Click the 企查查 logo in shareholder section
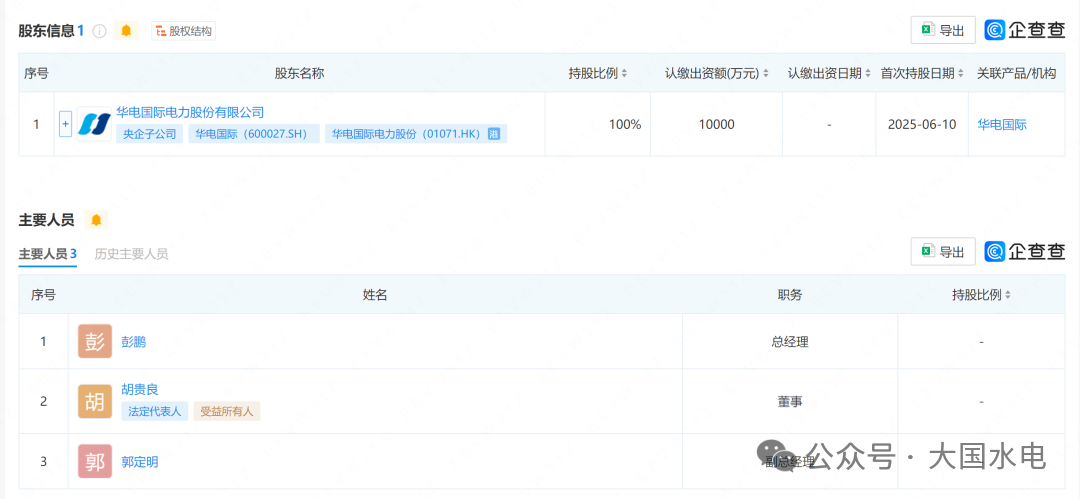Image resolution: width=1080 pixels, height=499 pixels. pos(1025,31)
